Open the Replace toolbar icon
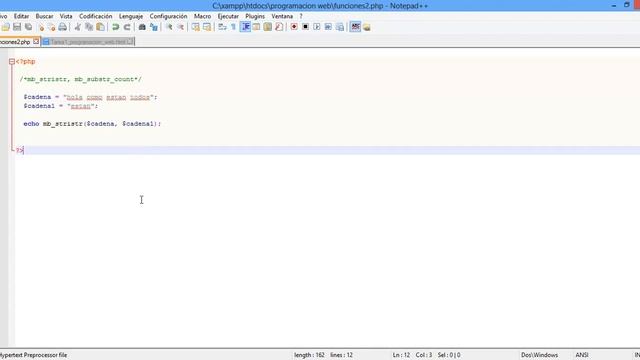The height and width of the screenshot is (360, 640). [154, 27]
